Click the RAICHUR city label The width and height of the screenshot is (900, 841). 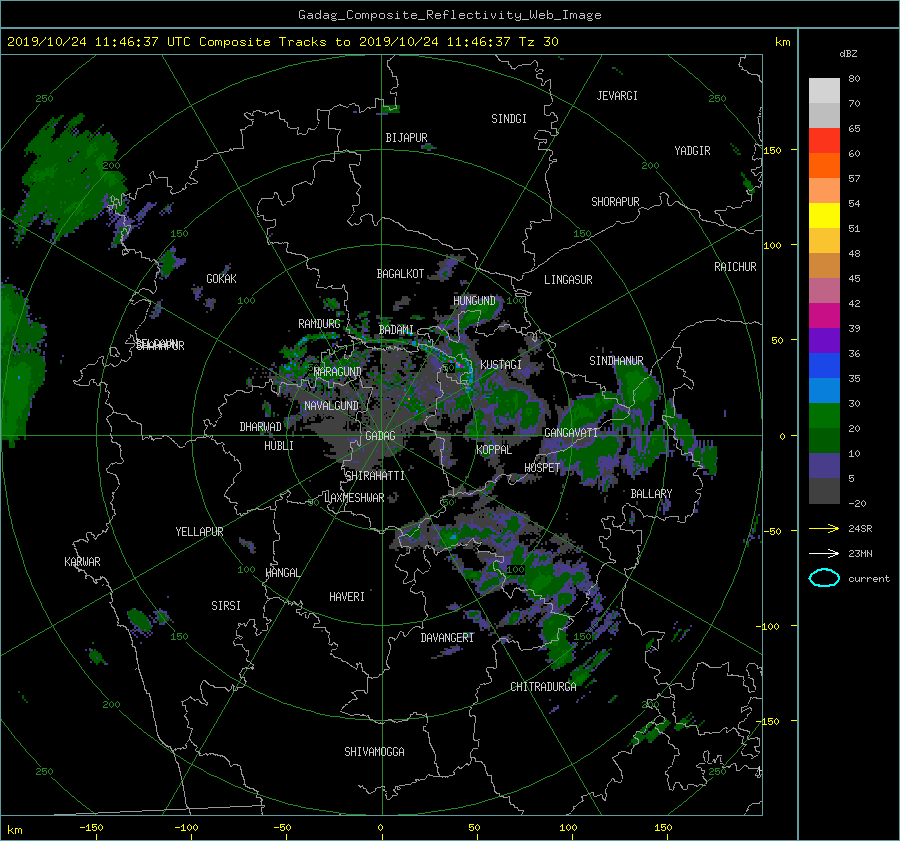coord(735,267)
